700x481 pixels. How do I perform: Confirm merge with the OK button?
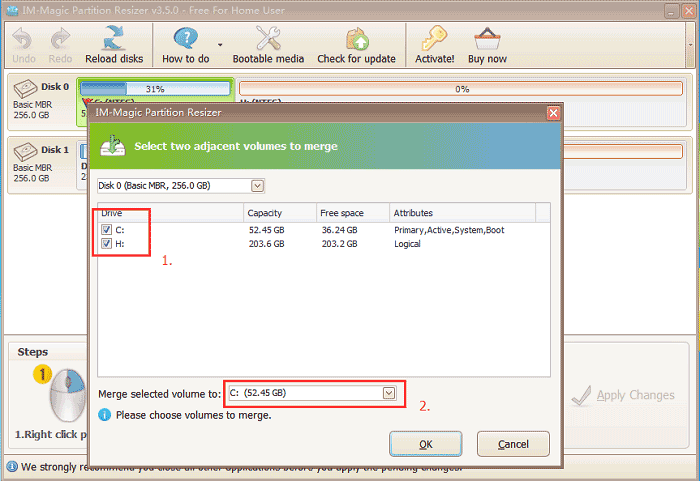pyautogui.click(x=425, y=444)
